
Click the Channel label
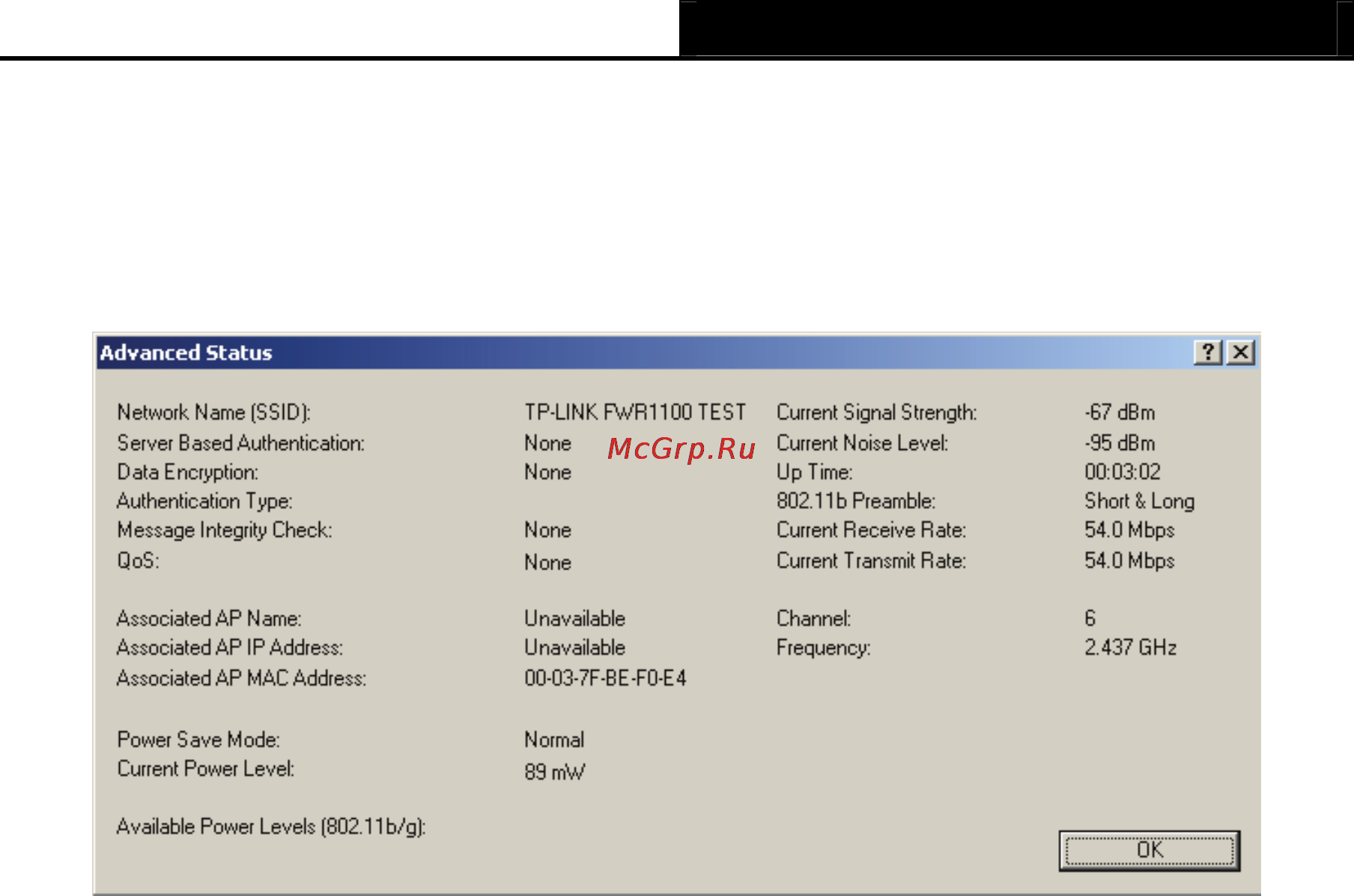coord(814,618)
